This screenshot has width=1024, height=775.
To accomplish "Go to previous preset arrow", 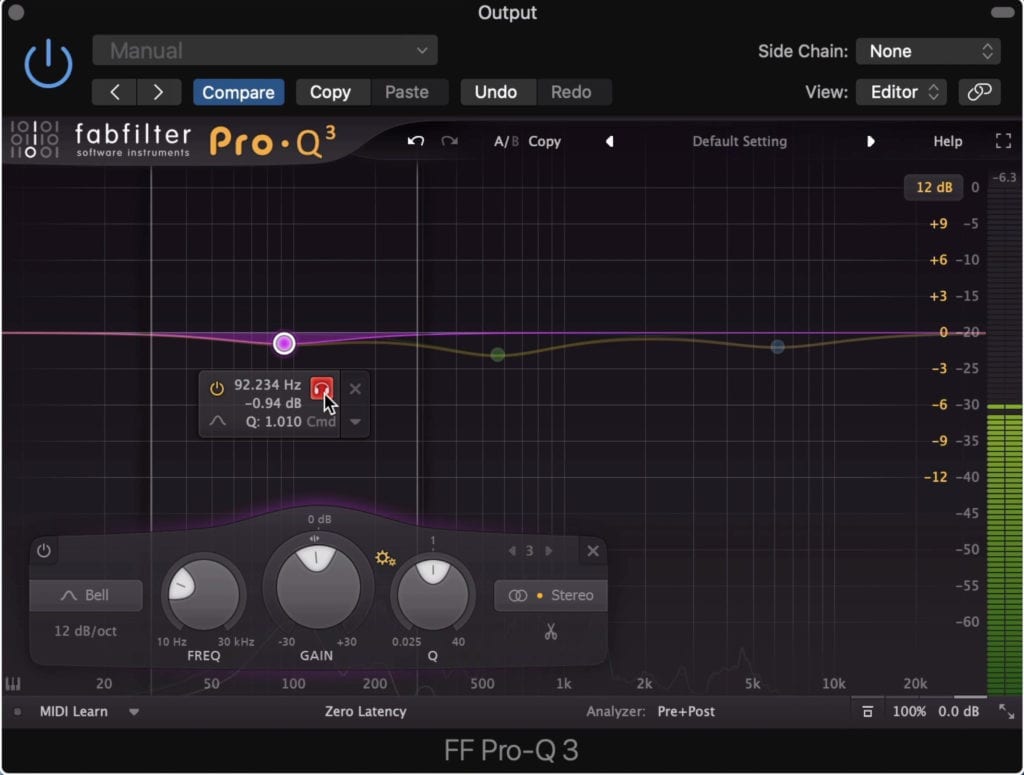I will tap(114, 92).
